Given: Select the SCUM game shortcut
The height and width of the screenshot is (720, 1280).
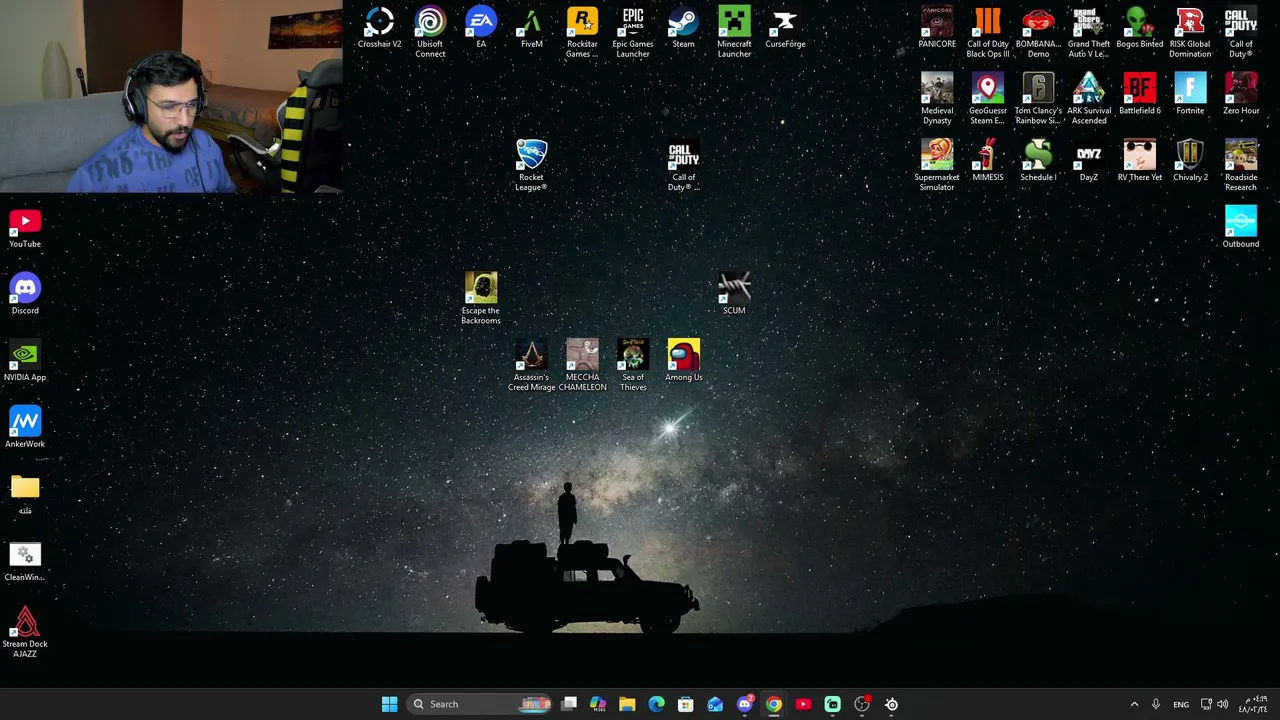Looking at the screenshot, I should coord(734,294).
